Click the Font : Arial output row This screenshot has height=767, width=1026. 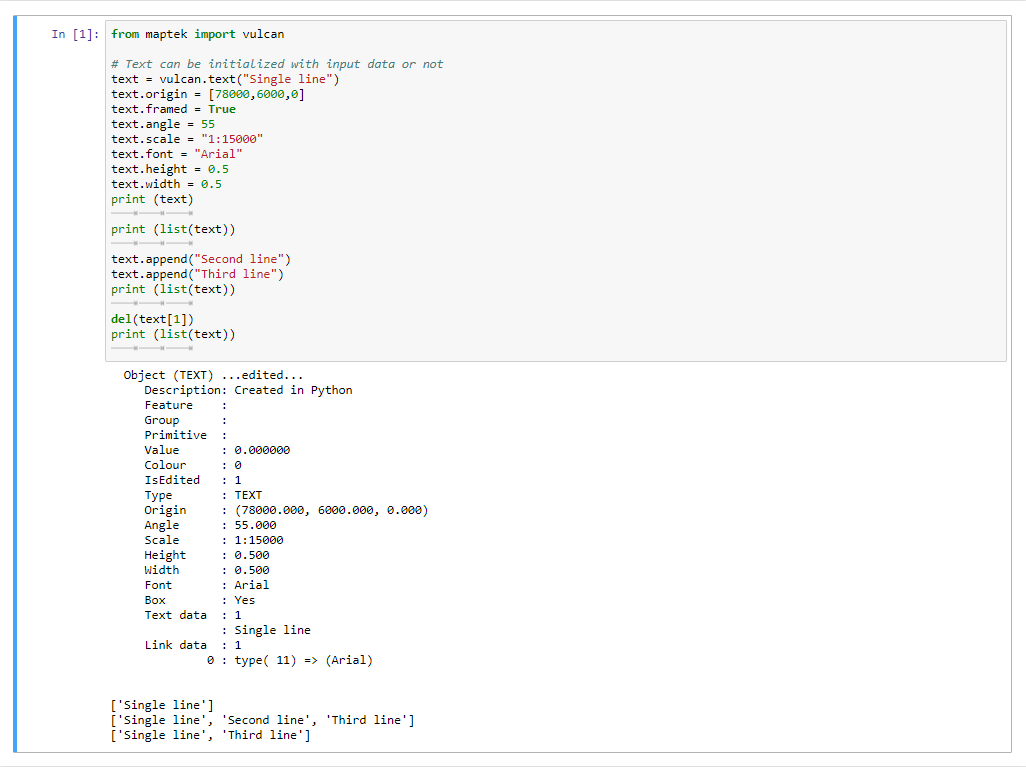coord(207,586)
